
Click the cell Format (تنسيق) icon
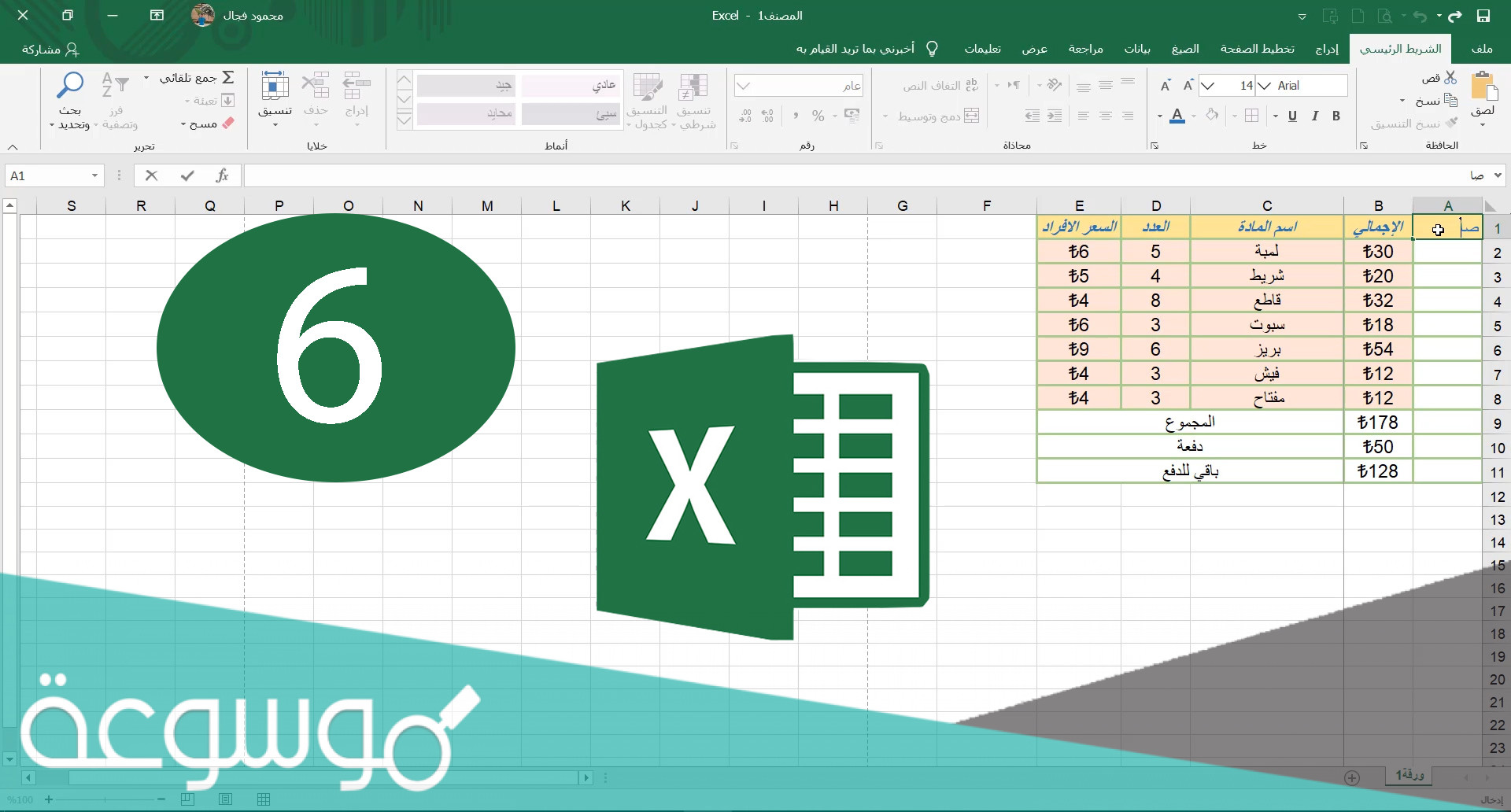pyautogui.click(x=275, y=88)
